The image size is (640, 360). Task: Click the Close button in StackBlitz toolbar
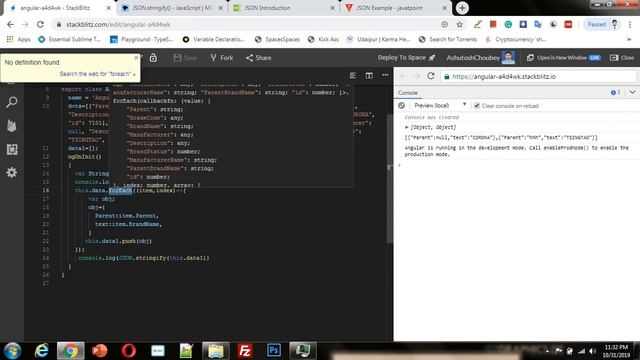(x=622, y=58)
